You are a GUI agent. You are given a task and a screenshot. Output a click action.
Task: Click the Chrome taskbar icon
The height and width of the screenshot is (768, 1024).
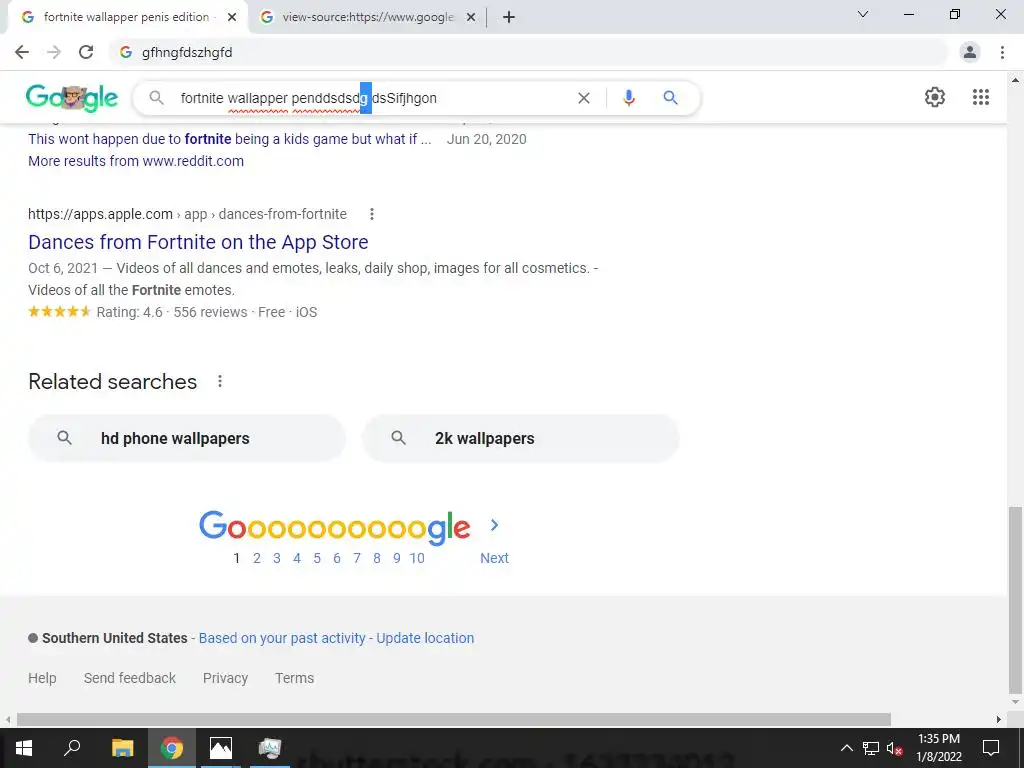pyautogui.click(x=172, y=748)
